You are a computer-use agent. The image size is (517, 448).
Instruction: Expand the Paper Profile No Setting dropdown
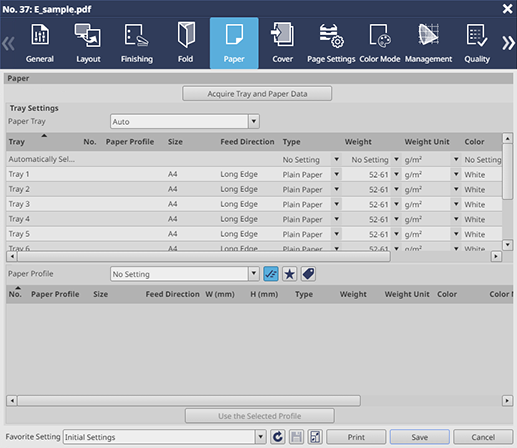(254, 274)
